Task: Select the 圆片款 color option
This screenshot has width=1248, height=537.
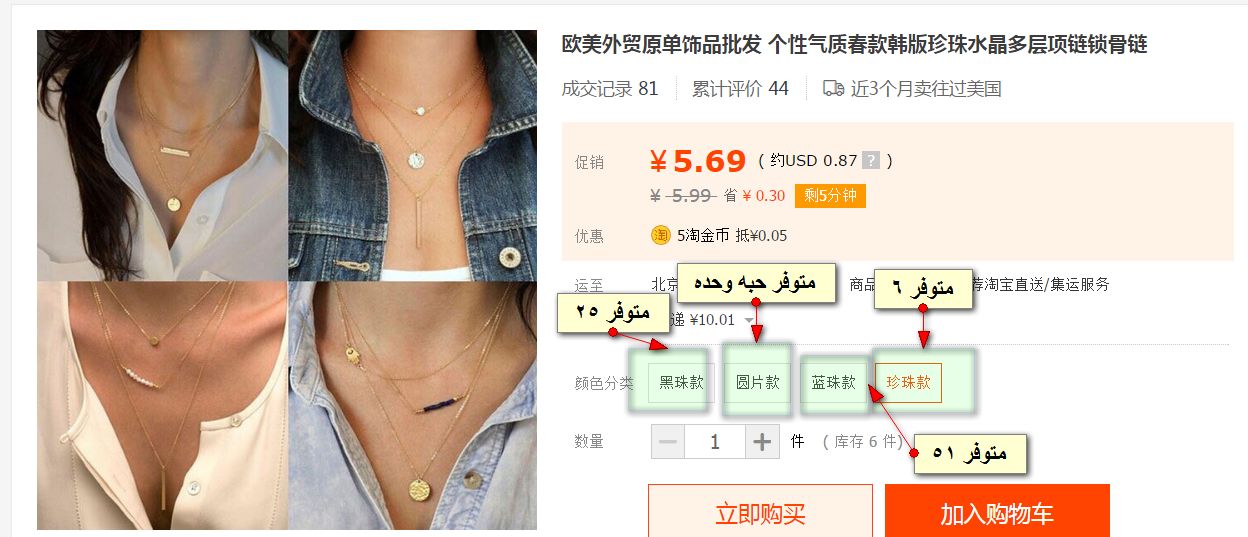Action: click(758, 382)
